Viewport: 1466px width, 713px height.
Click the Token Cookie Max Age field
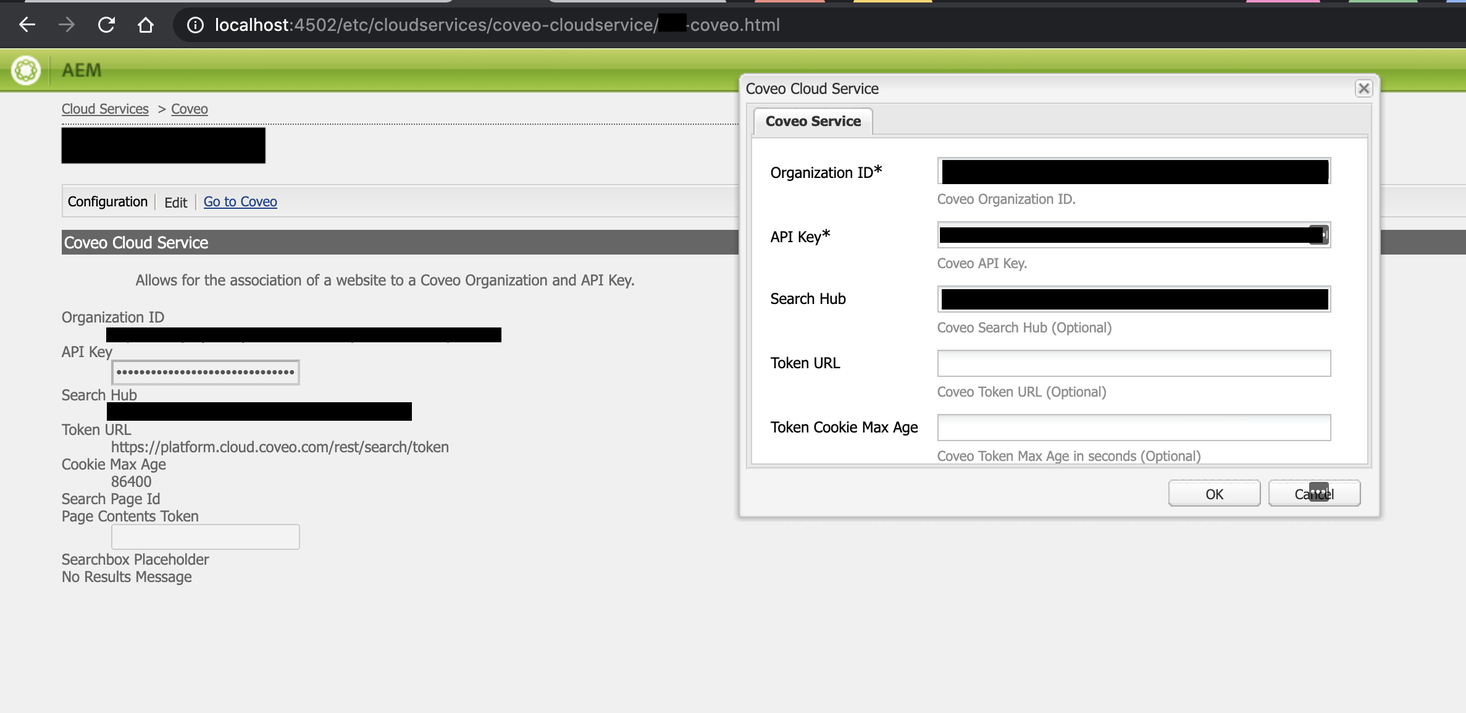1133,427
